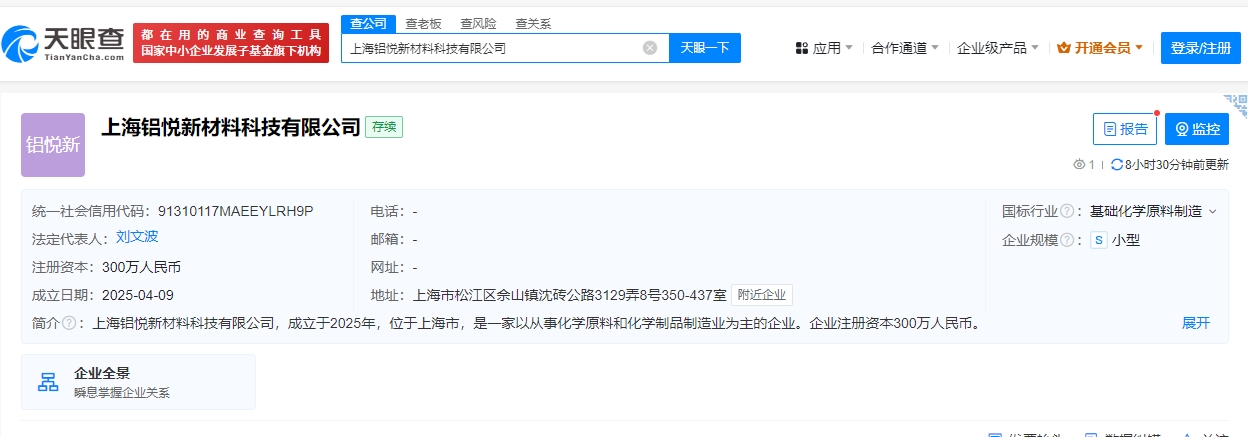Viewport: 1248px width, 437px height.
Task: Select the 查公司 search tab
Action: [368, 23]
